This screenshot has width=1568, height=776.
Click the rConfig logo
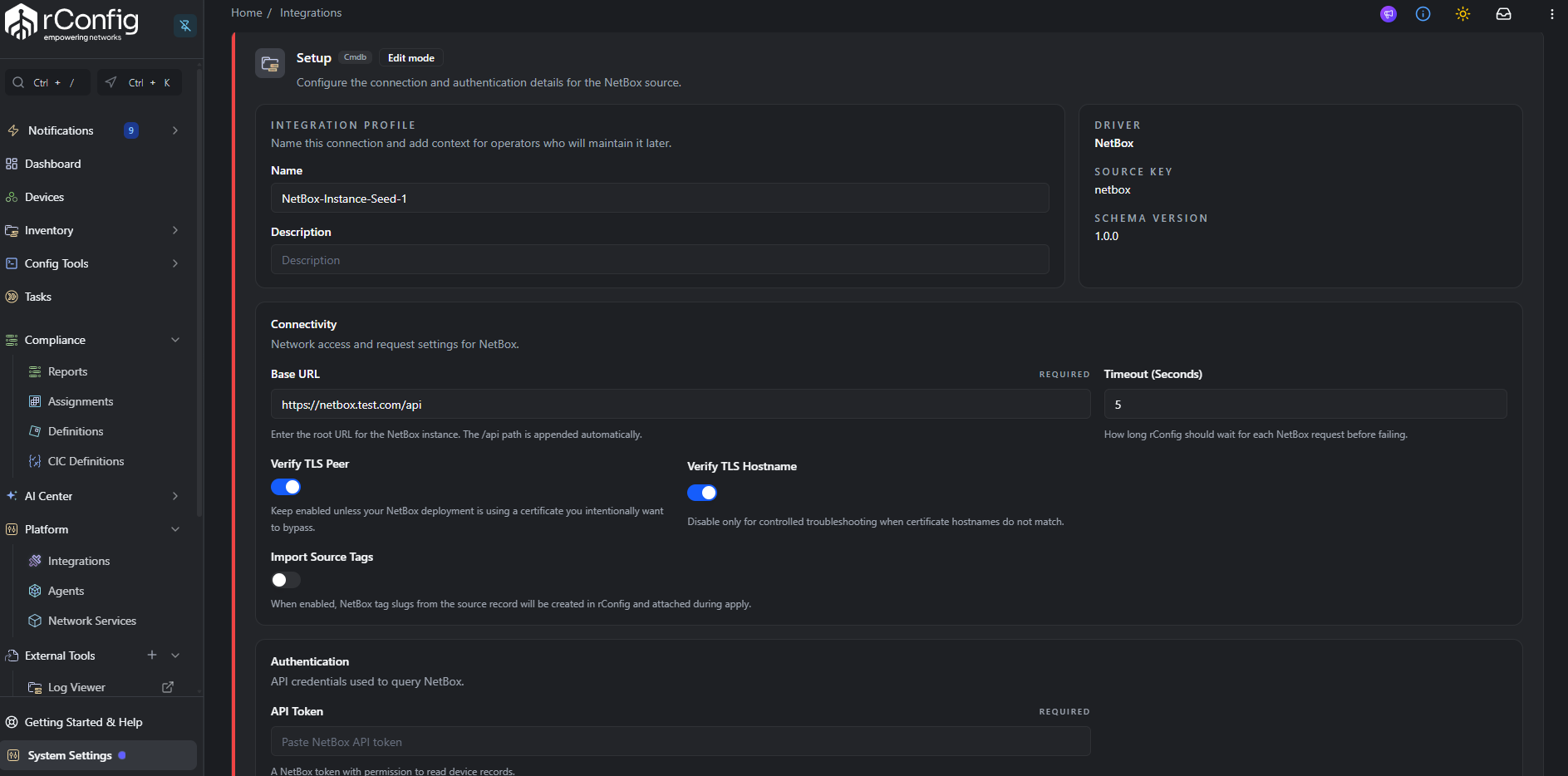click(x=72, y=22)
